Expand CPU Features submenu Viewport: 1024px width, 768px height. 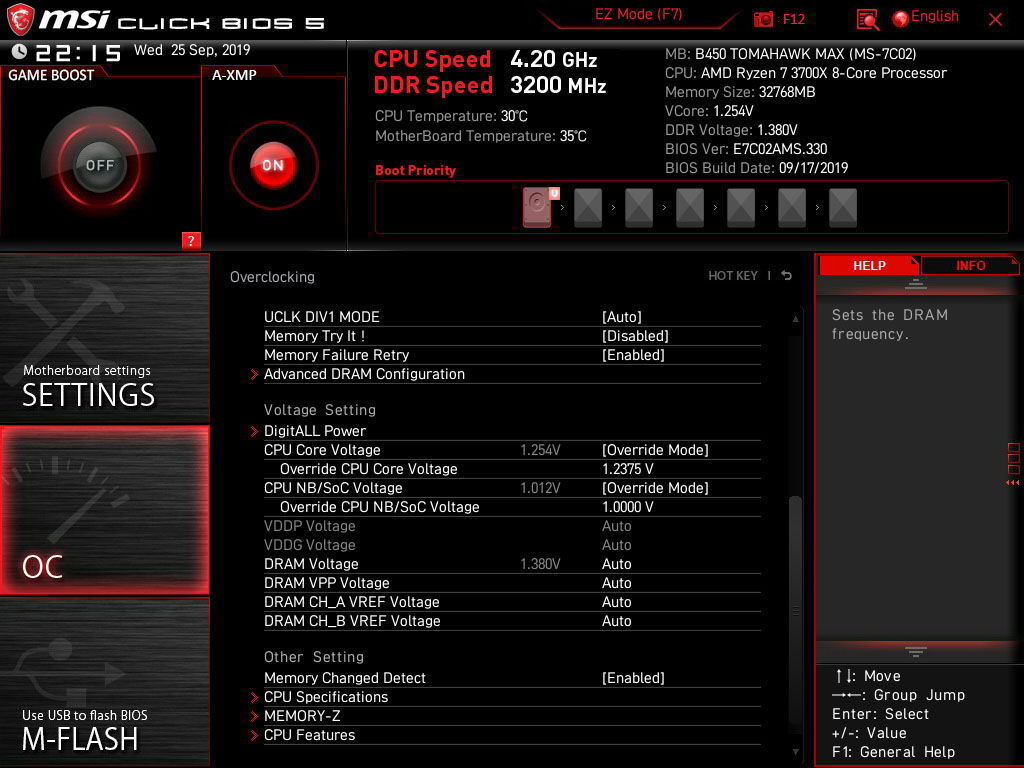(x=310, y=735)
